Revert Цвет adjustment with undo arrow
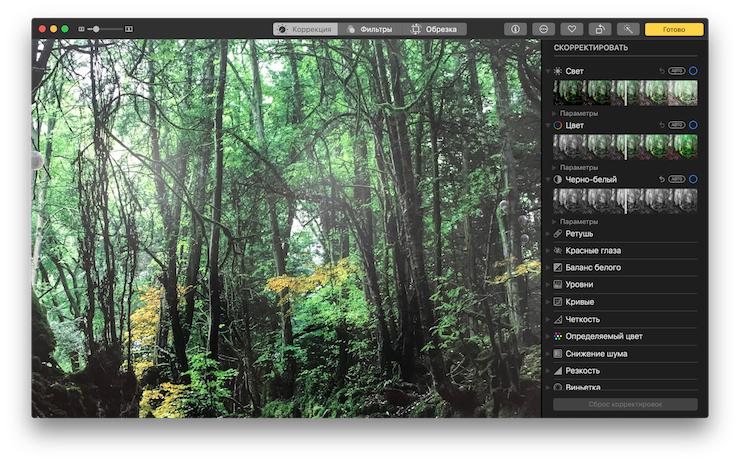740x463 pixels. [662, 125]
